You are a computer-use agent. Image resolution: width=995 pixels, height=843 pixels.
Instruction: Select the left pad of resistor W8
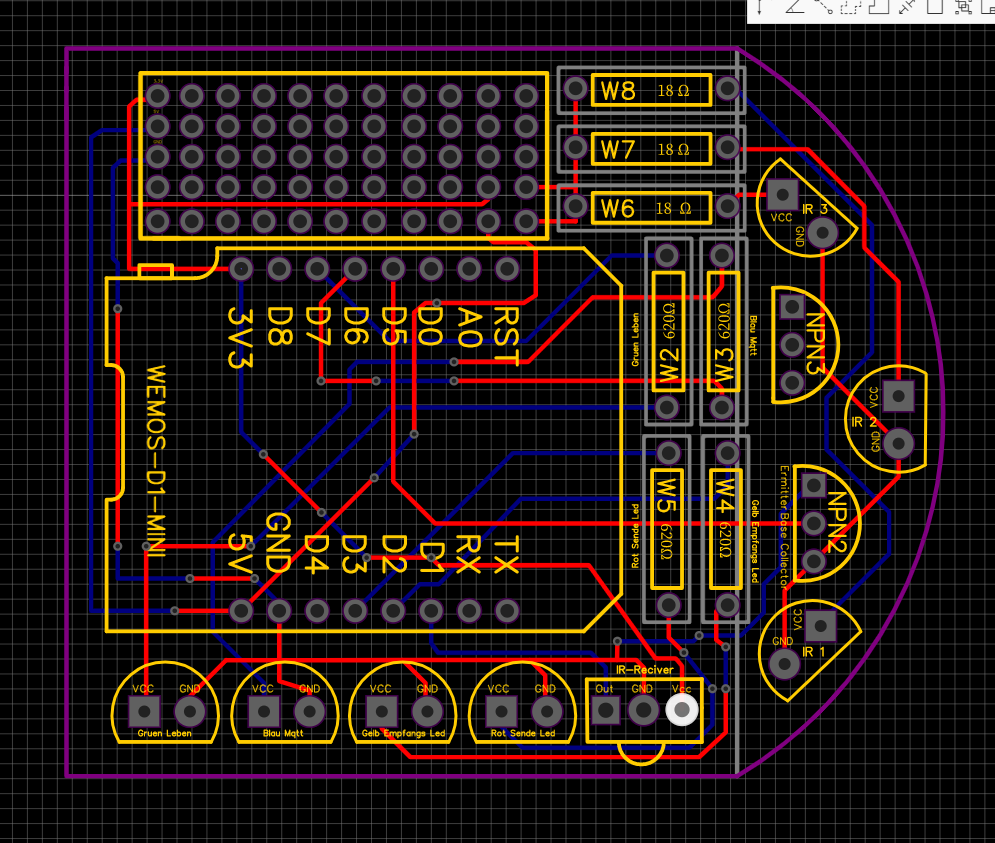(576, 88)
